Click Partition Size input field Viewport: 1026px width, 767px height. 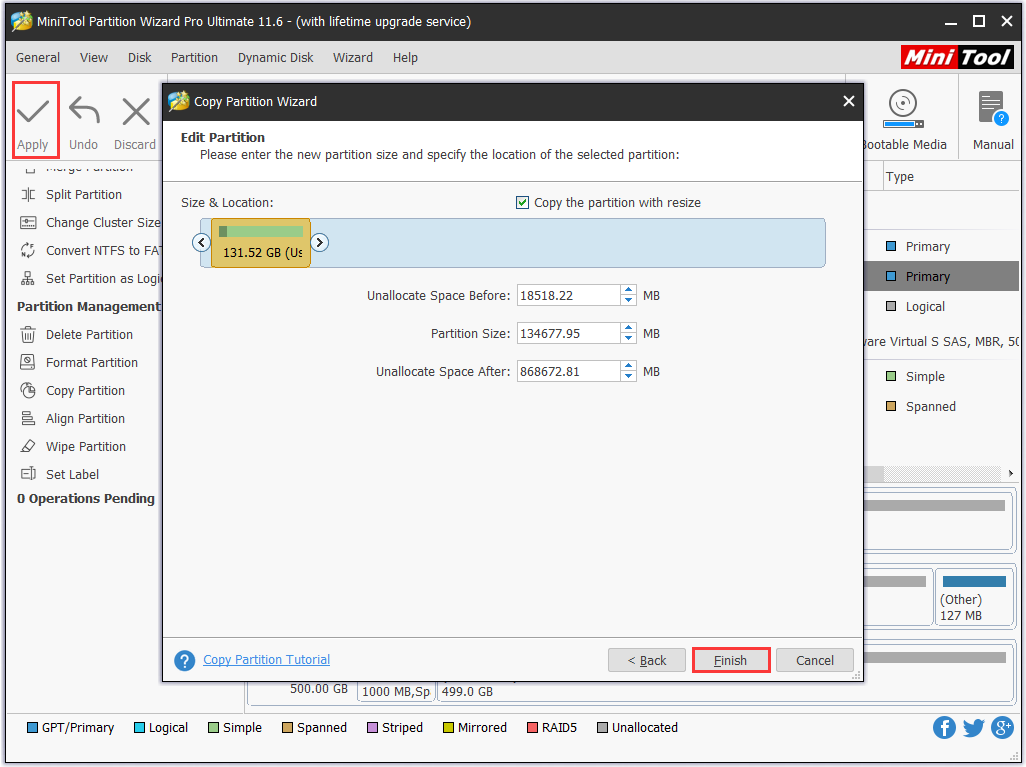click(x=569, y=333)
